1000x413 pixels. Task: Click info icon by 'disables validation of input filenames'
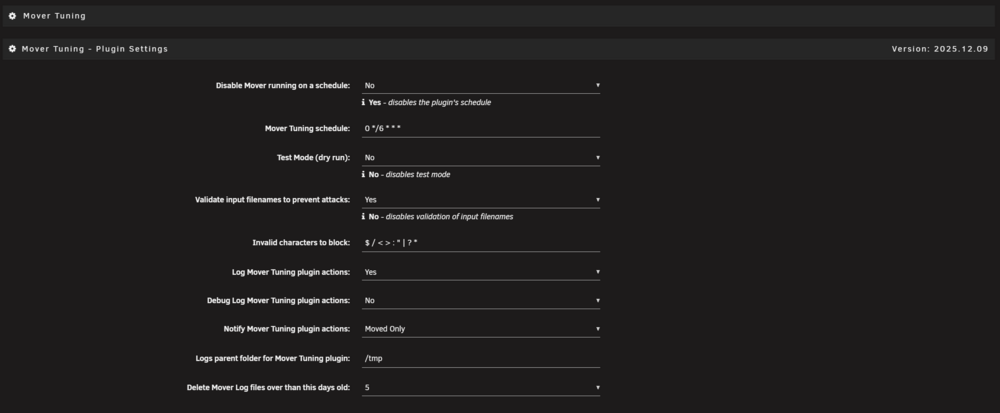(364, 216)
